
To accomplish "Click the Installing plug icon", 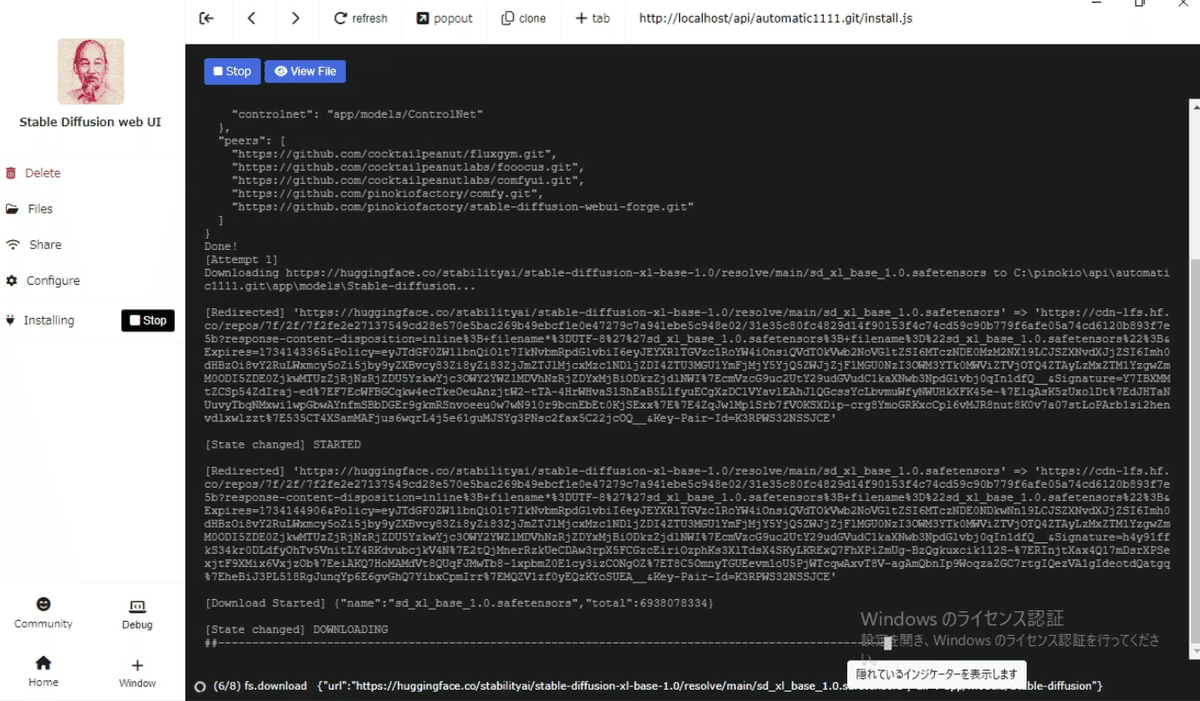I will [12, 320].
